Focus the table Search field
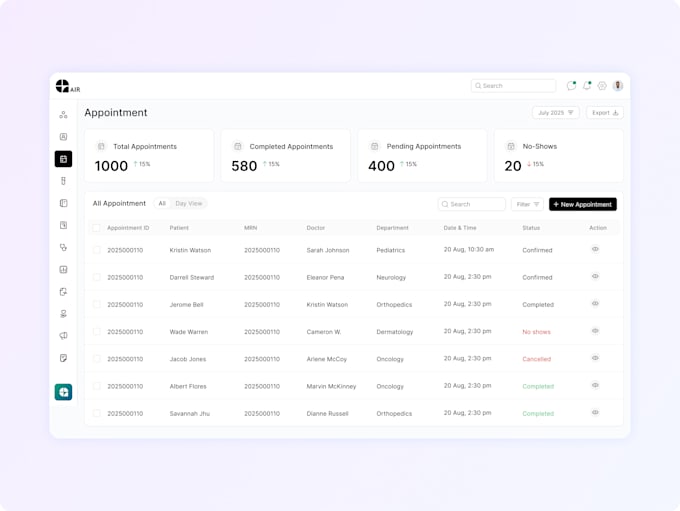 click(472, 204)
